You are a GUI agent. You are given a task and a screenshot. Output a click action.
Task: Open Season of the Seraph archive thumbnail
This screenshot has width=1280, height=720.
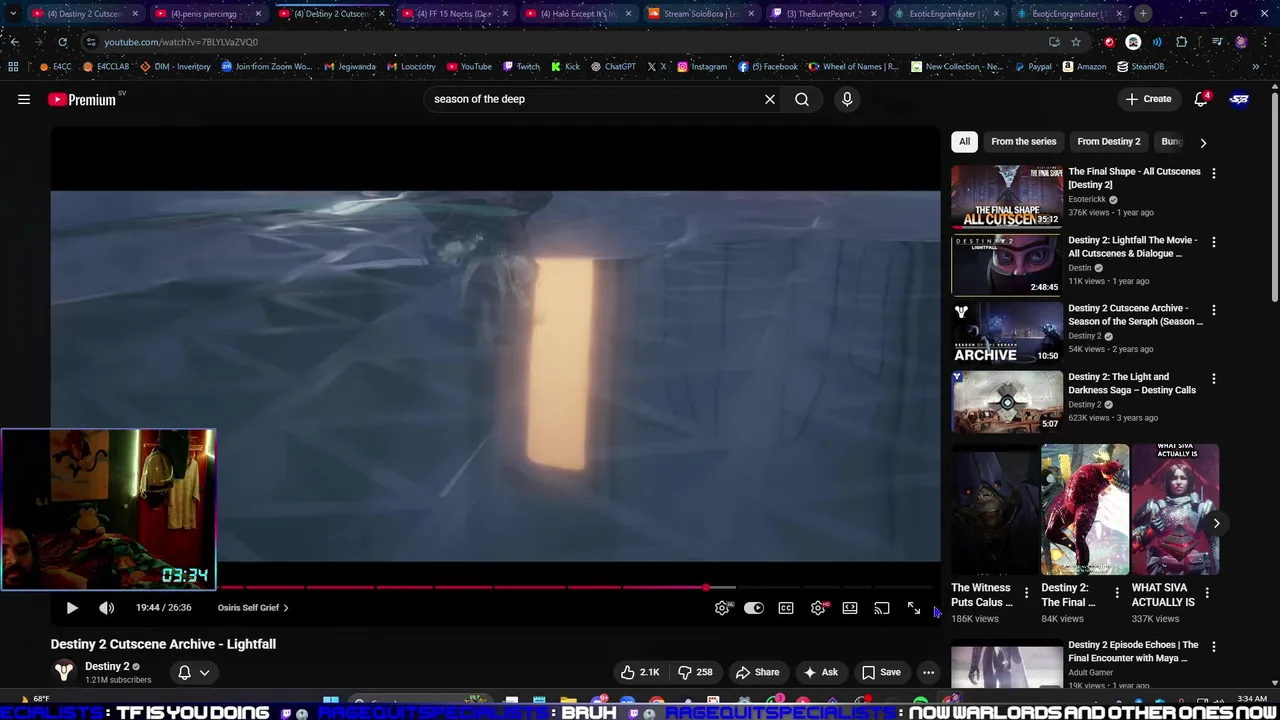pos(1007,333)
